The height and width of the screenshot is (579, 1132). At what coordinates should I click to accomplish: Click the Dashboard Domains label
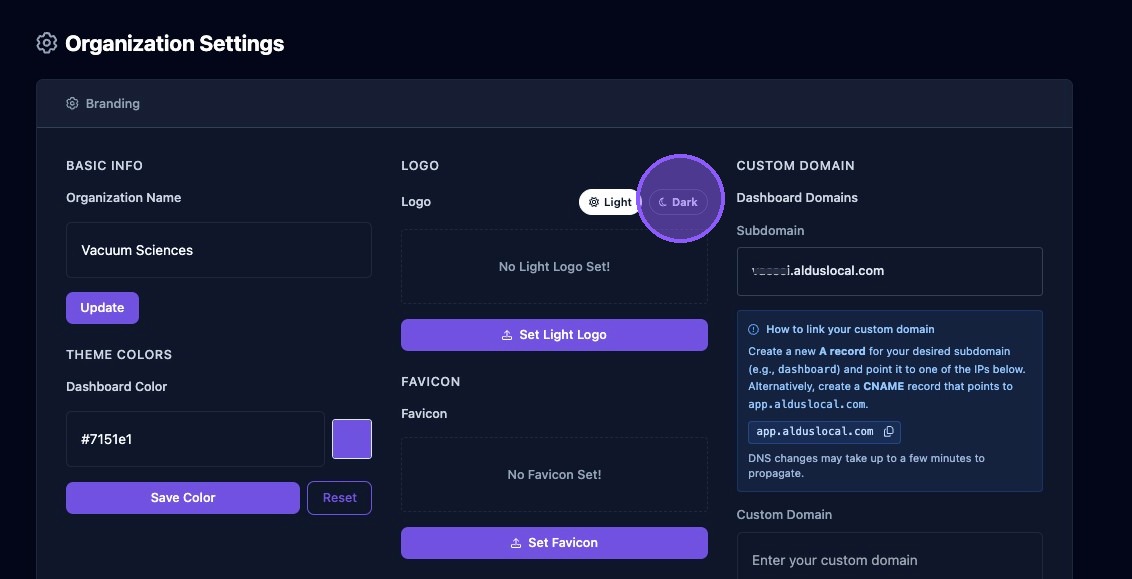pyautogui.click(x=797, y=197)
